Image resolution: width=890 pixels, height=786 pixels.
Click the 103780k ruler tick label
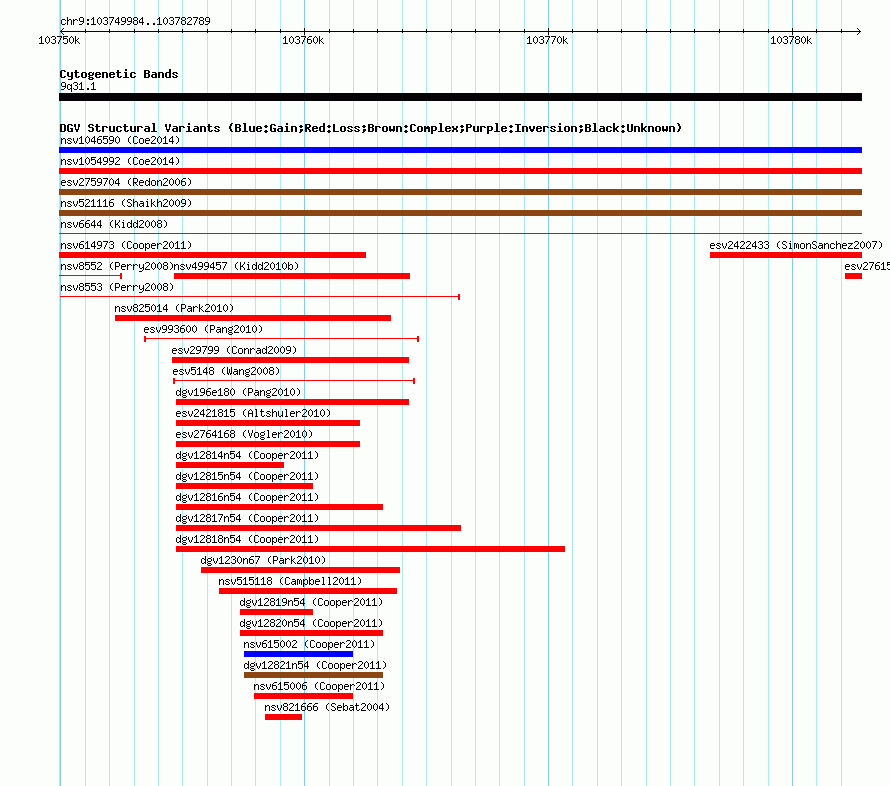click(791, 40)
